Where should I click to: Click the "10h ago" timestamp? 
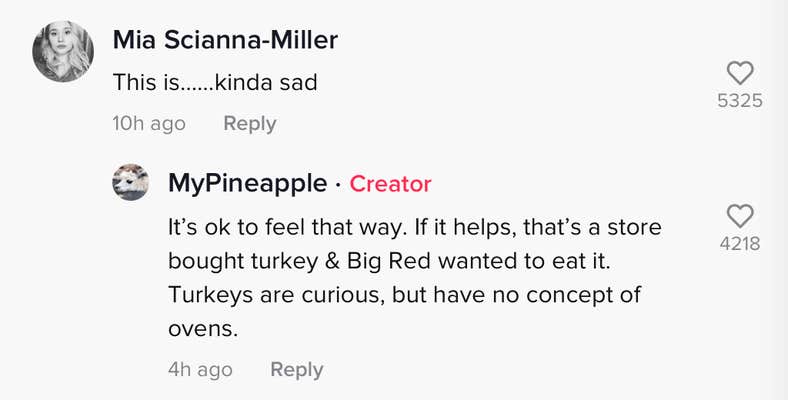[x=149, y=124]
